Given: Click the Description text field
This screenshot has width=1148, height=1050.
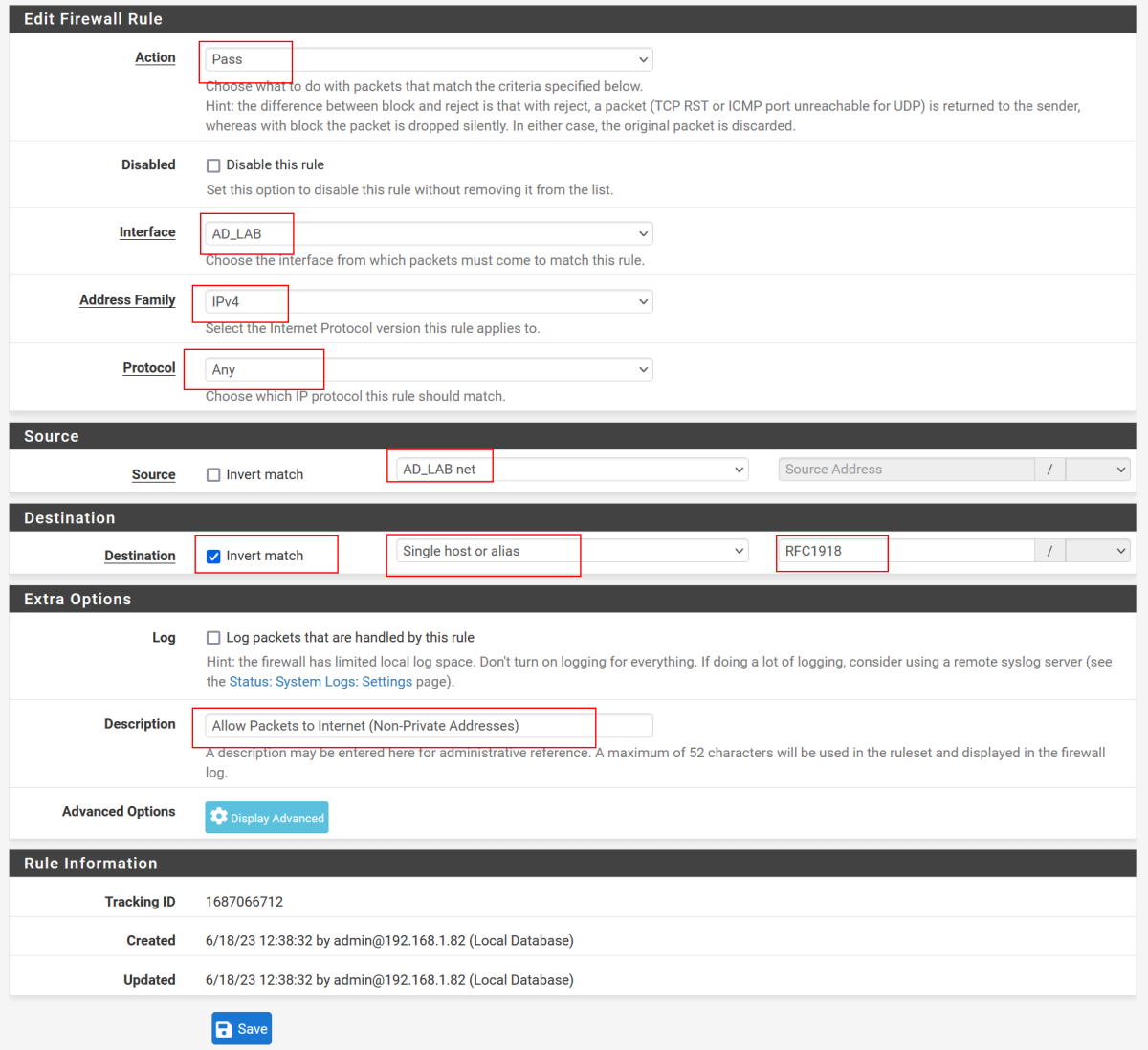Looking at the screenshot, I should pyautogui.click(x=429, y=726).
